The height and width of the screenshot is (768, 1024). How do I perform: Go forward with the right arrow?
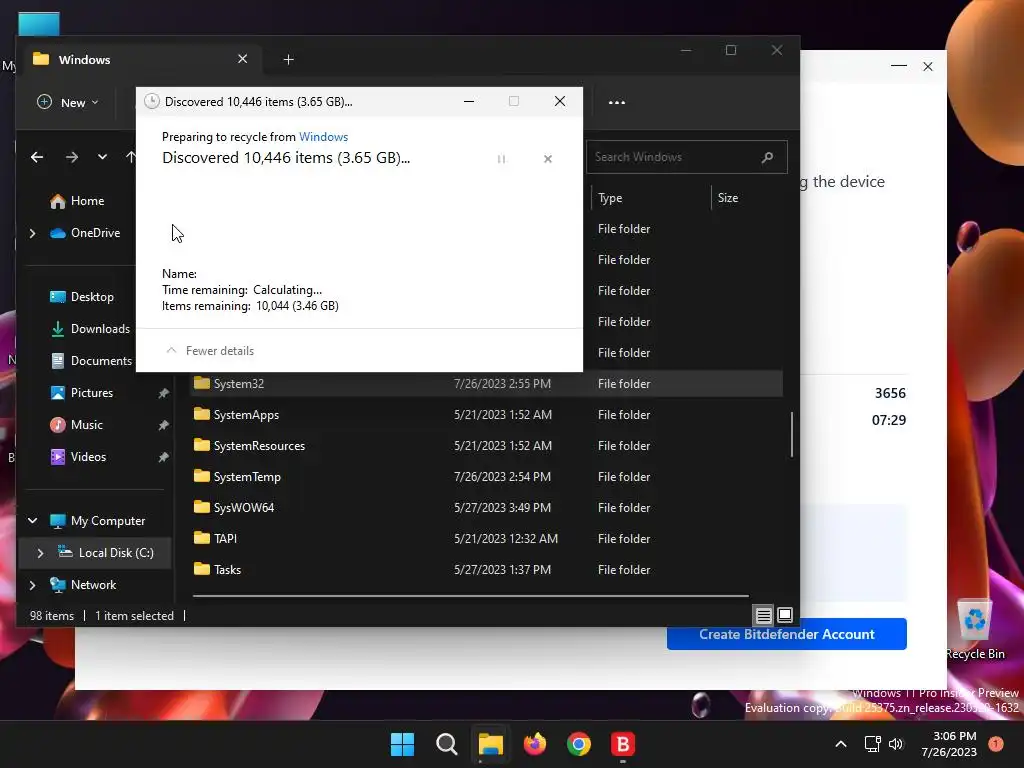click(72, 157)
